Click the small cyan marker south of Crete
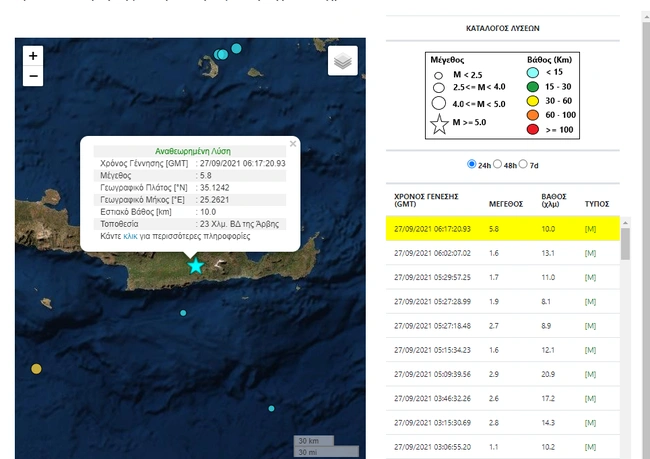This screenshot has width=650, height=459. (x=183, y=313)
